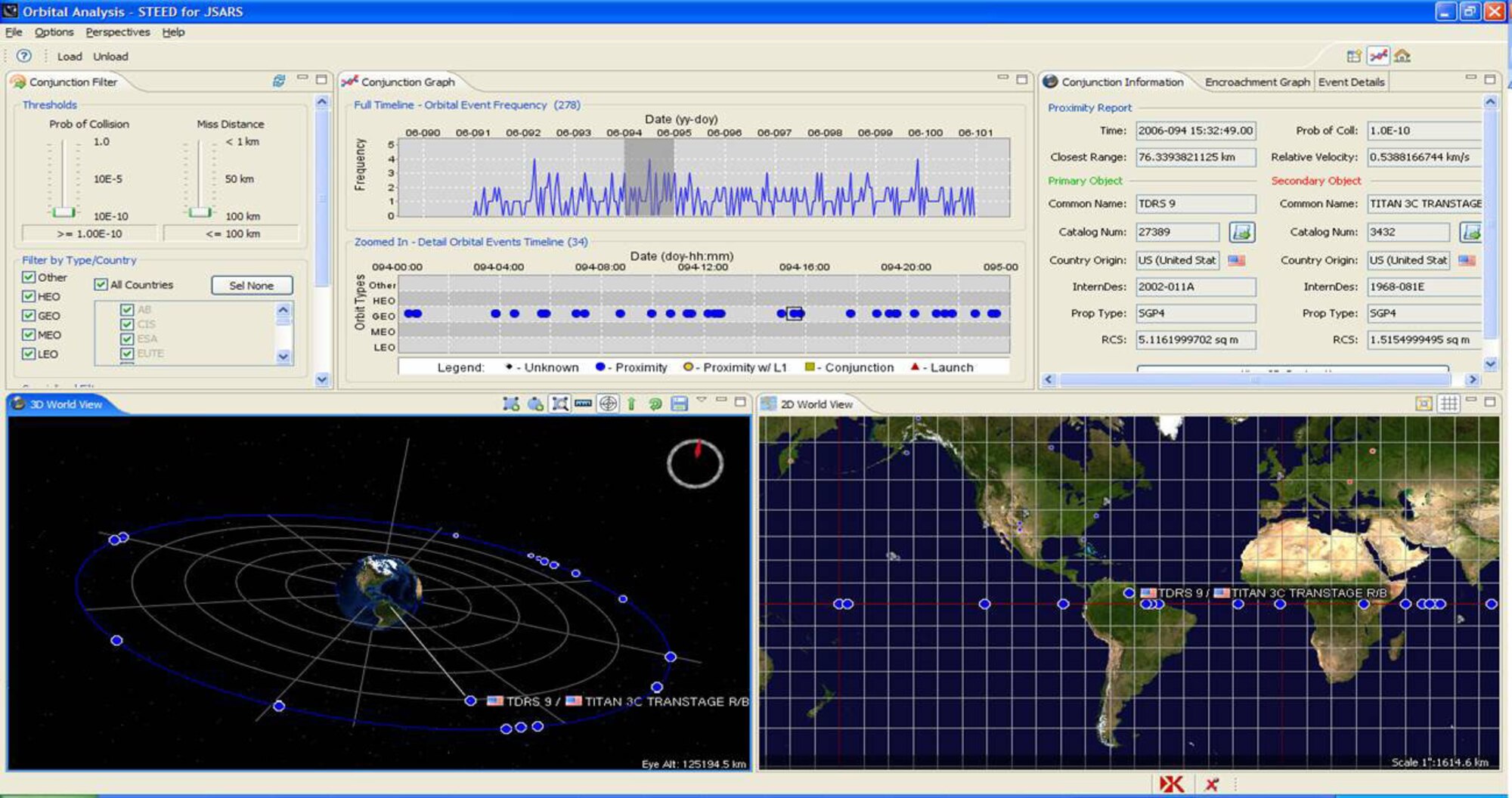Click the Miss Distance slider handle

200,212
